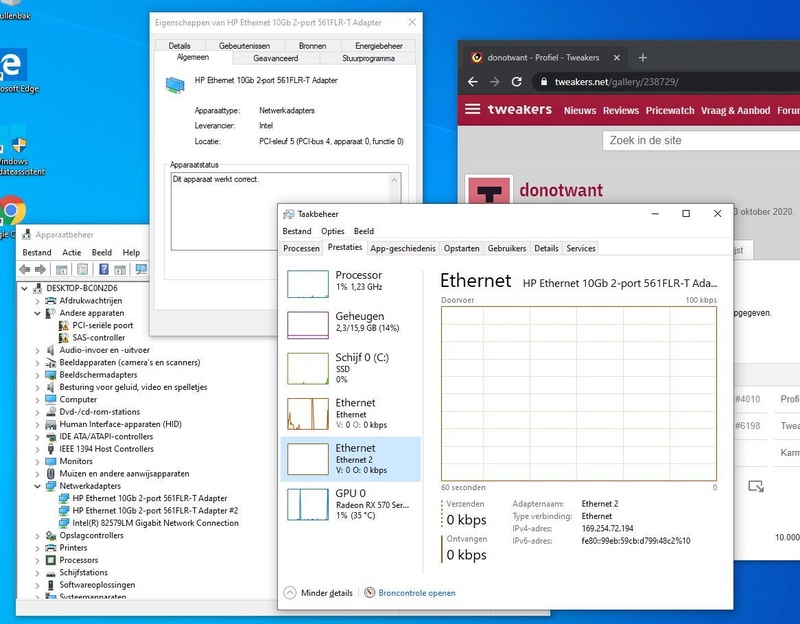Click the Broncontrole openen link
The width and height of the screenshot is (800, 624).
click(417, 593)
